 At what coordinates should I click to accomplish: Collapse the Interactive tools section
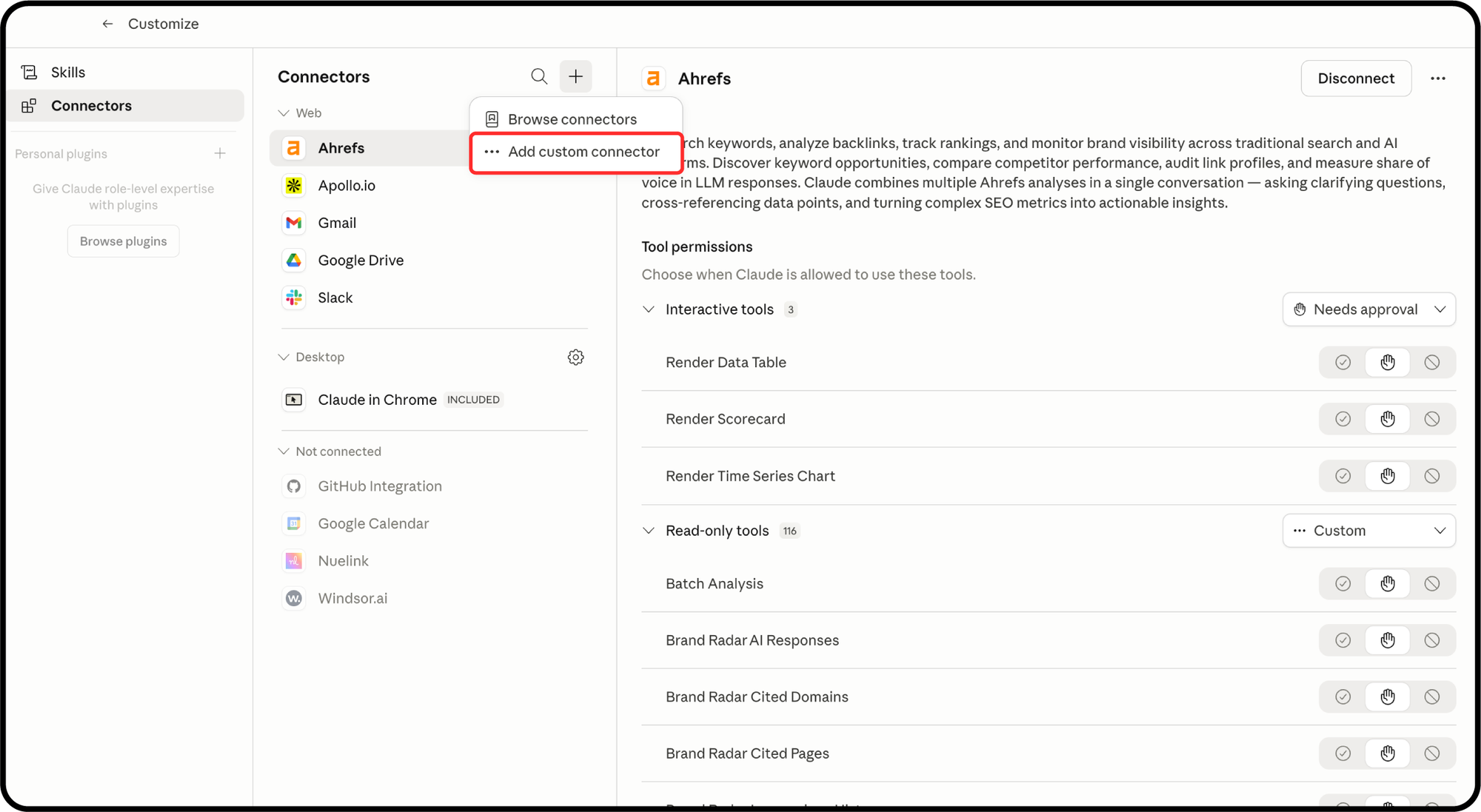pos(649,309)
